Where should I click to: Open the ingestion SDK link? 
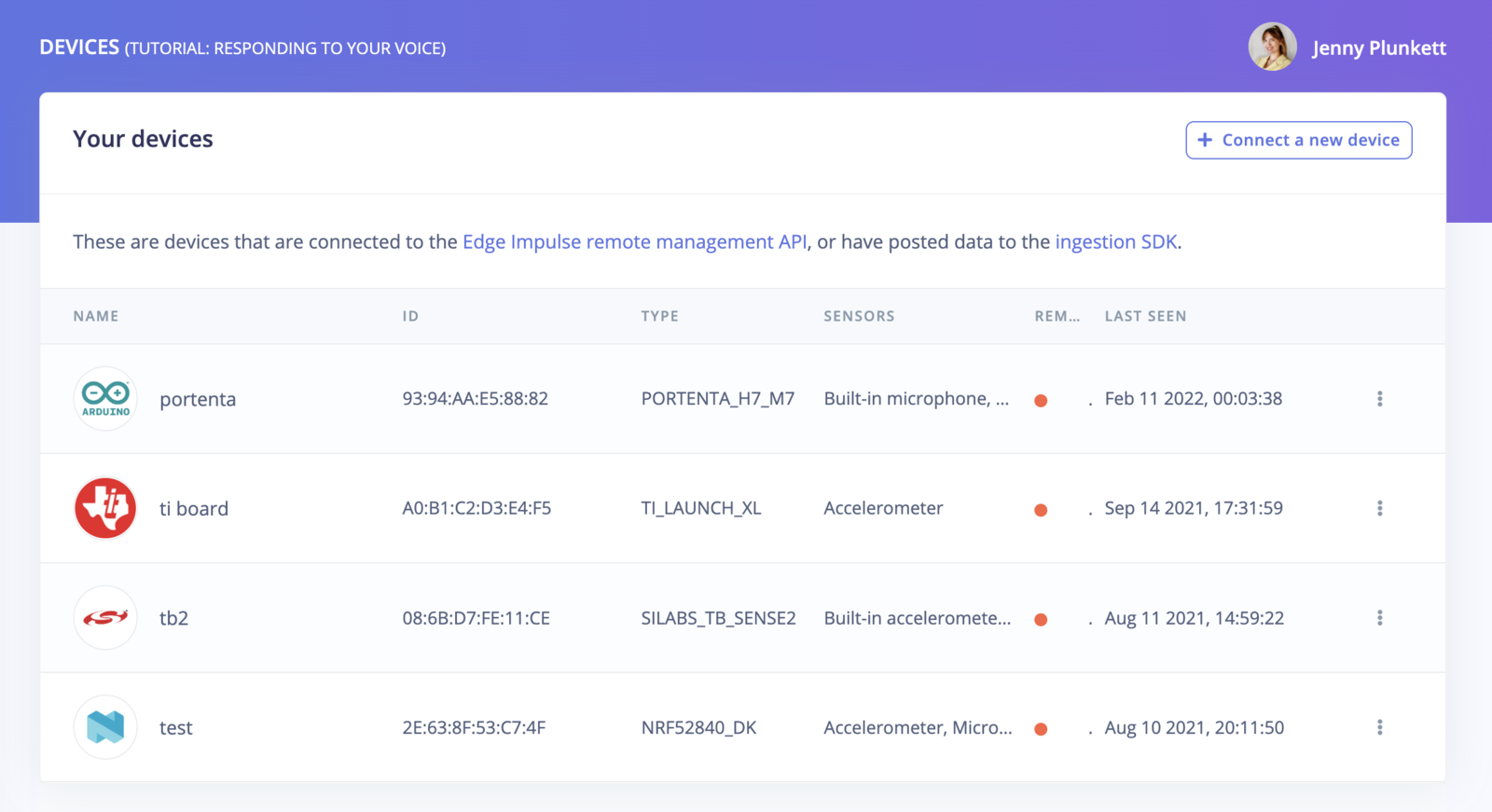(x=1116, y=241)
